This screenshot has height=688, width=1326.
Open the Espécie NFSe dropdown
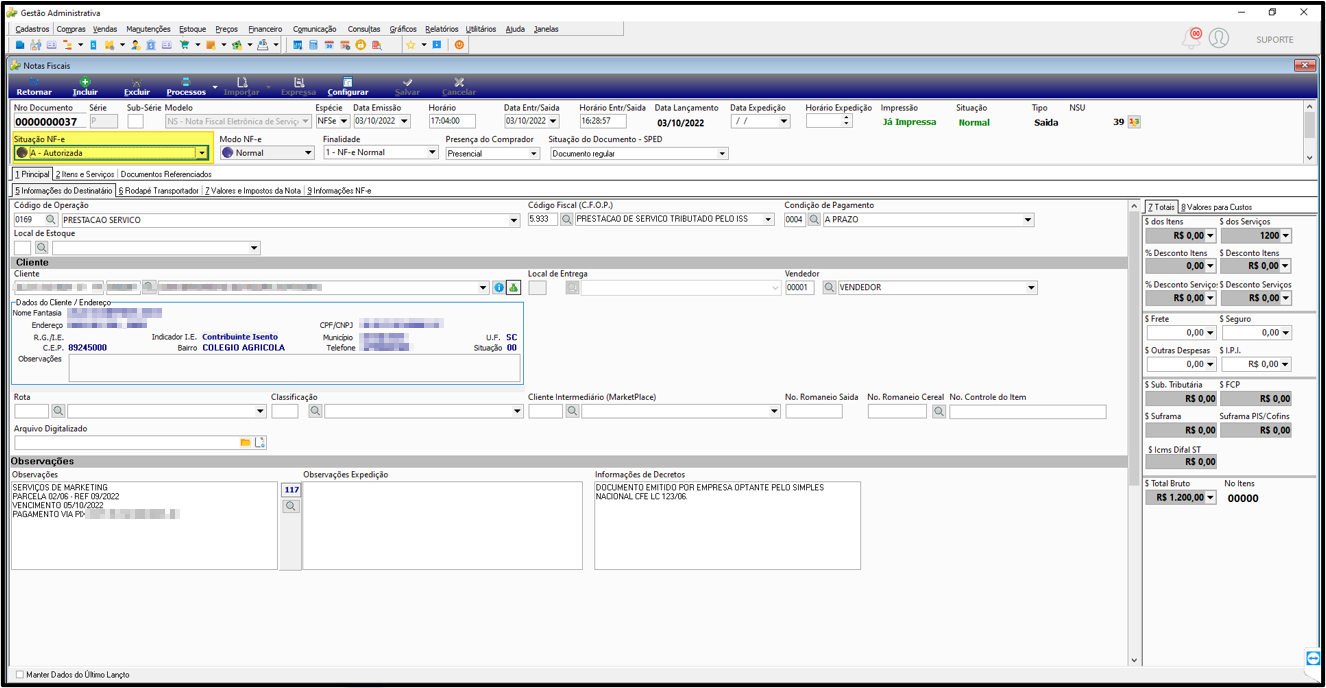(344, 121)
